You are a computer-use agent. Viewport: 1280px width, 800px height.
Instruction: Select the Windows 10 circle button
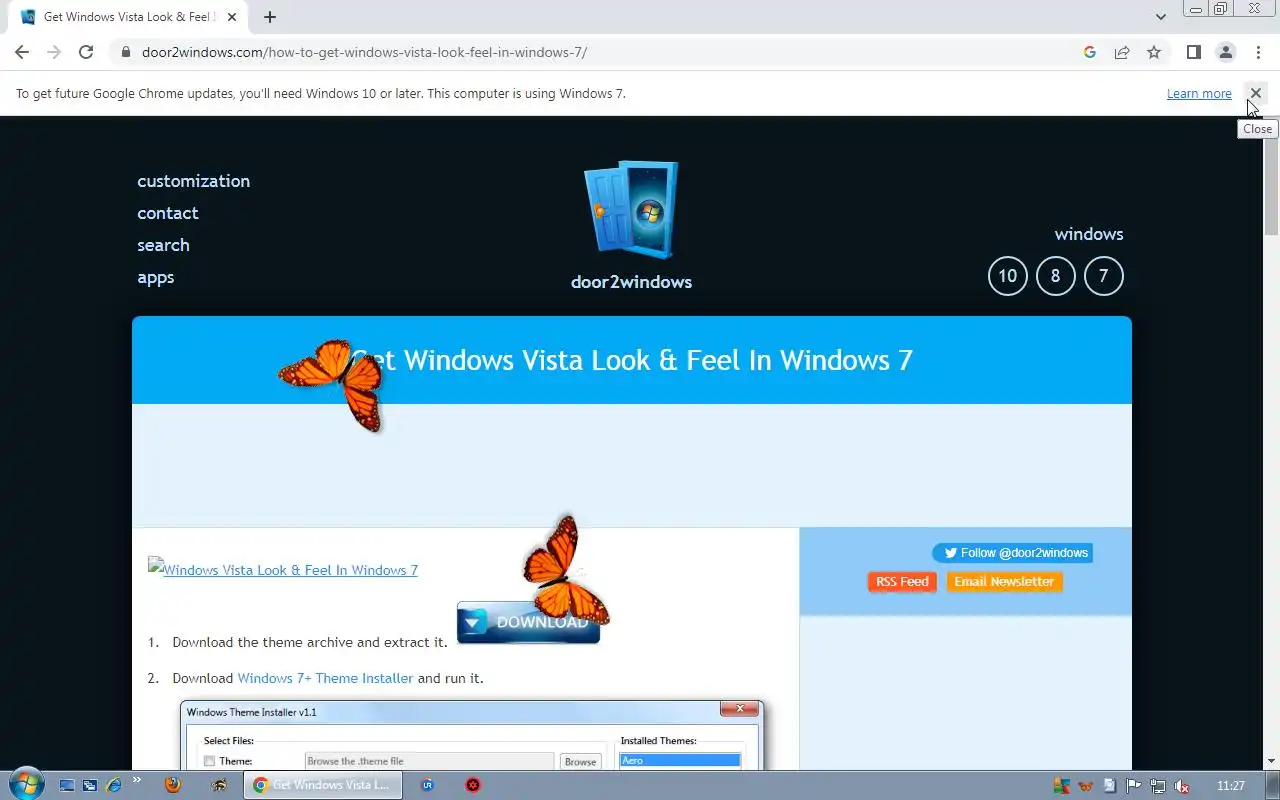pyautogui.click(x=1007, y=276)
